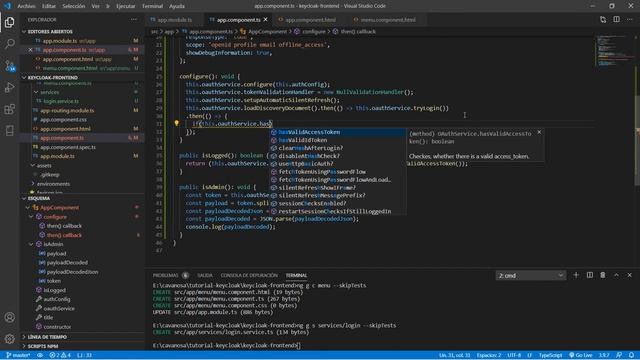This screenshot has width=640, height=360.
Task: Open changes compare icon in editor toolbar
Action: [603, 19]
